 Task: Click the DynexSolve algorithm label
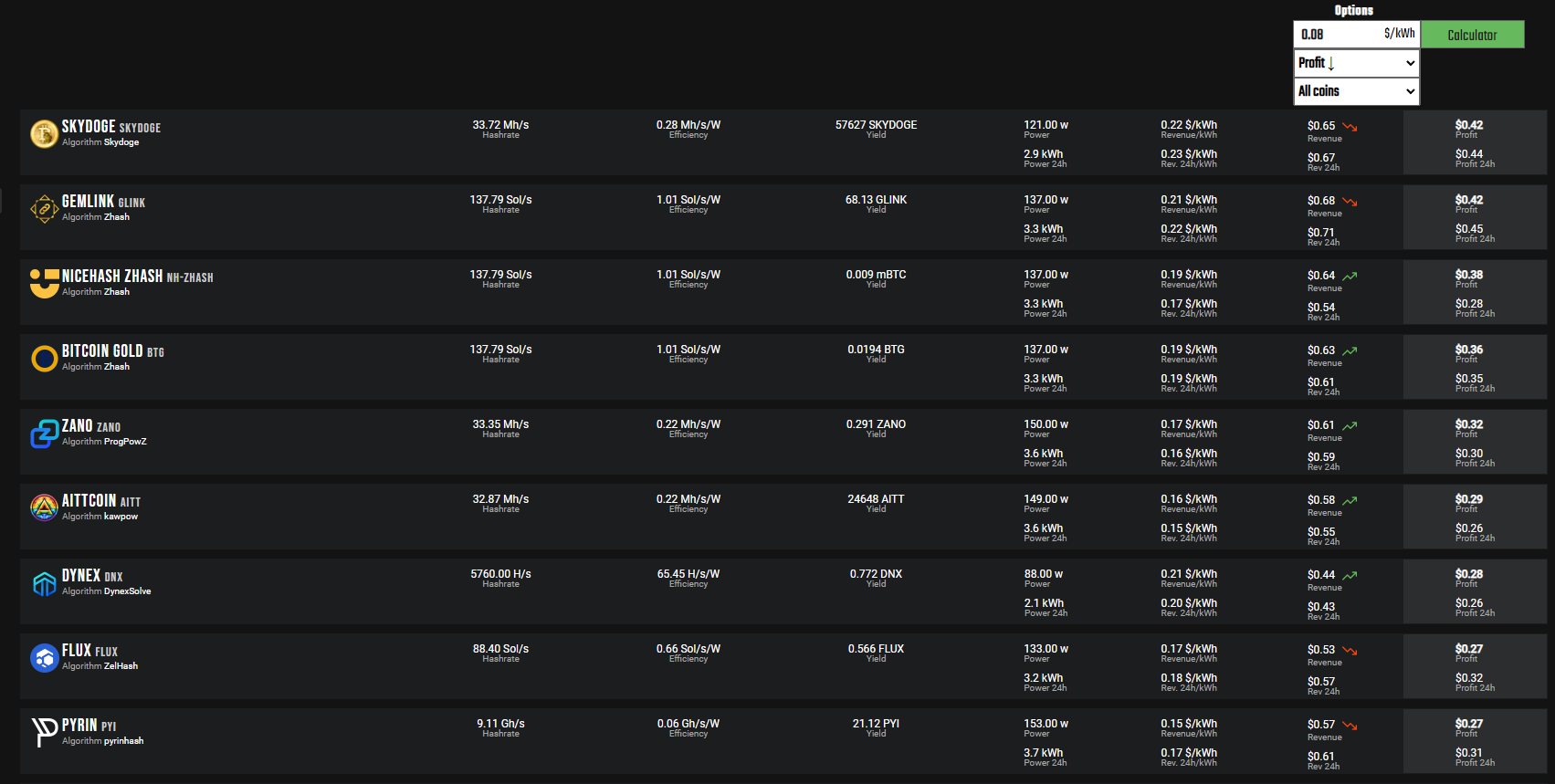point(128,591)
